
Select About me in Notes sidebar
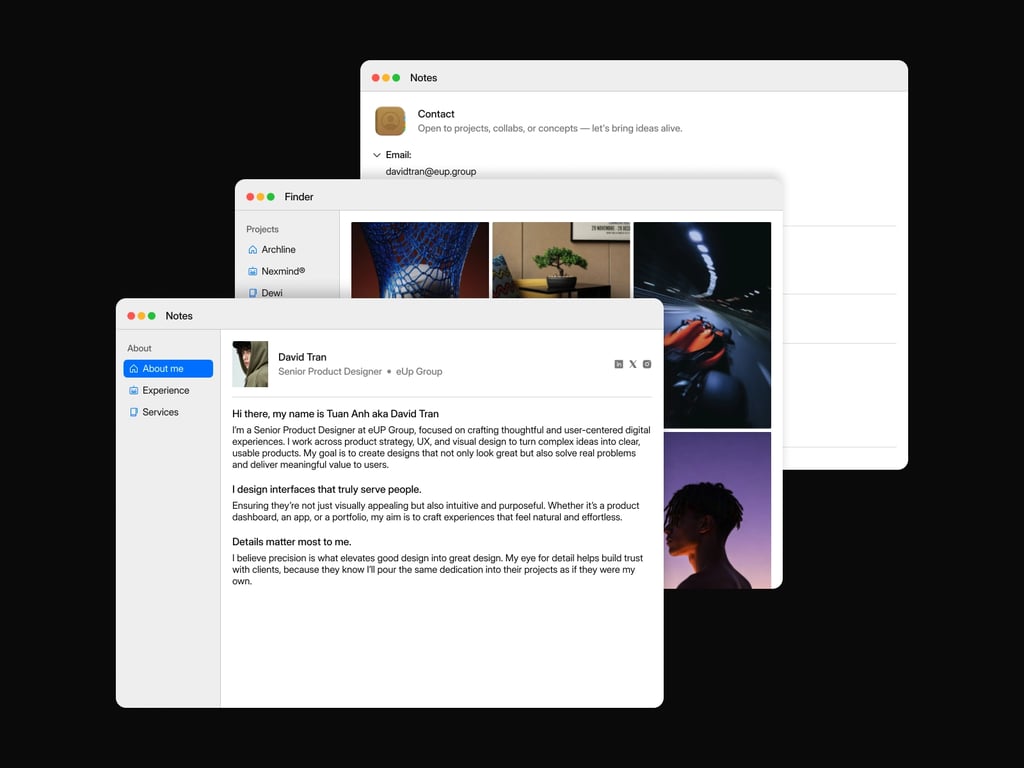(x=168, y=368)
